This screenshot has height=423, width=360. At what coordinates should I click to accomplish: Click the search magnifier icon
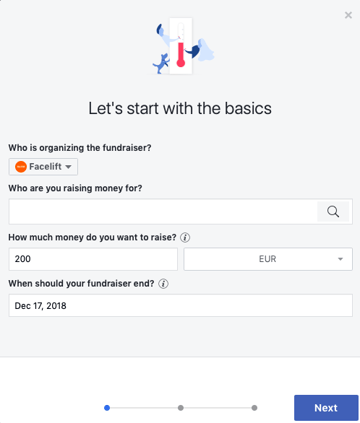[333, 211]
